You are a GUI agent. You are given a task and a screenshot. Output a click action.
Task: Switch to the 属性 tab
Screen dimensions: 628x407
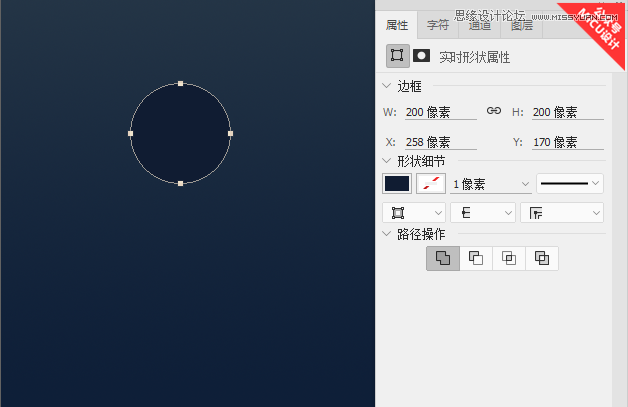[397, 26]
